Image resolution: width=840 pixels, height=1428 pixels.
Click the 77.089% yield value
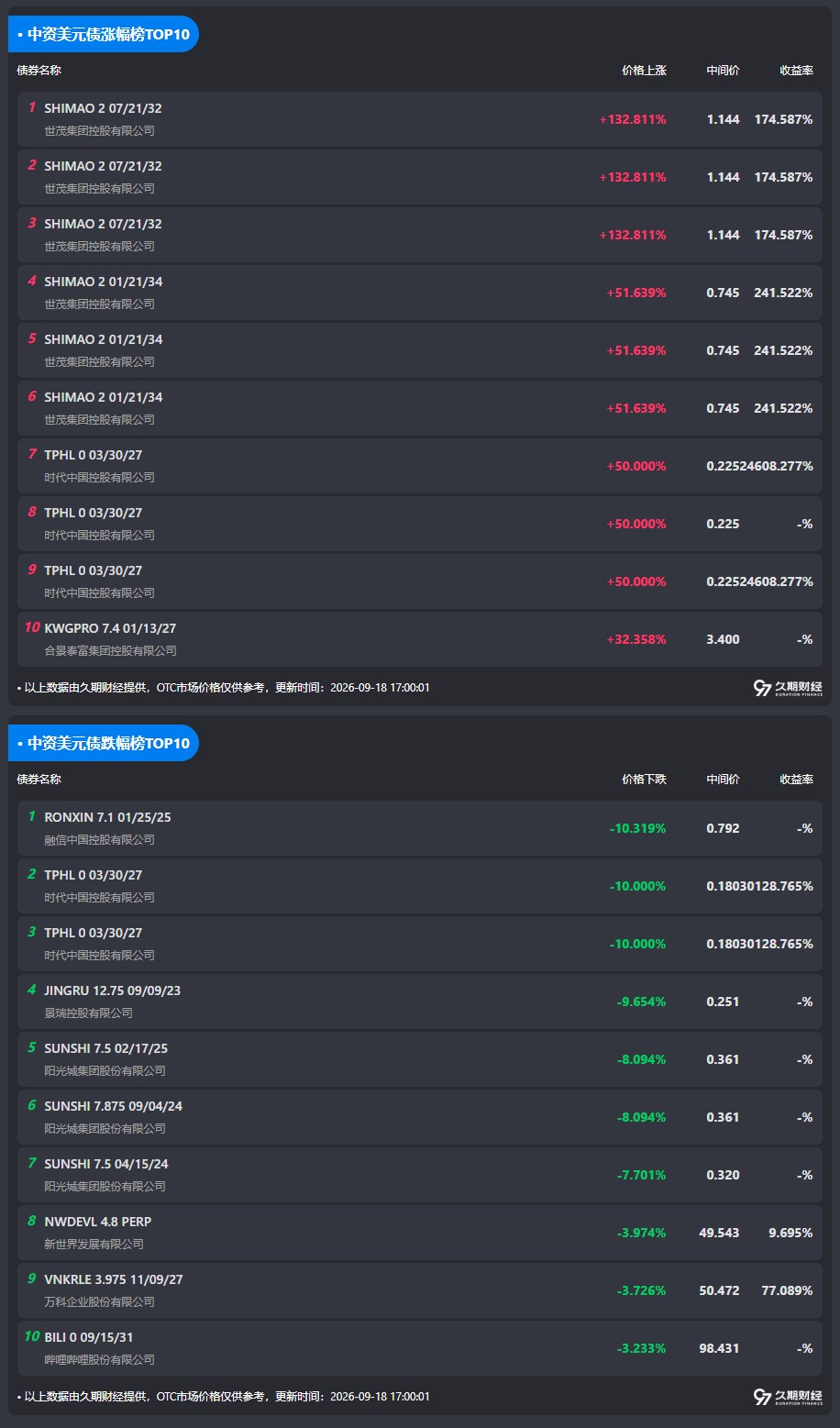click(x=787, y=1290)
